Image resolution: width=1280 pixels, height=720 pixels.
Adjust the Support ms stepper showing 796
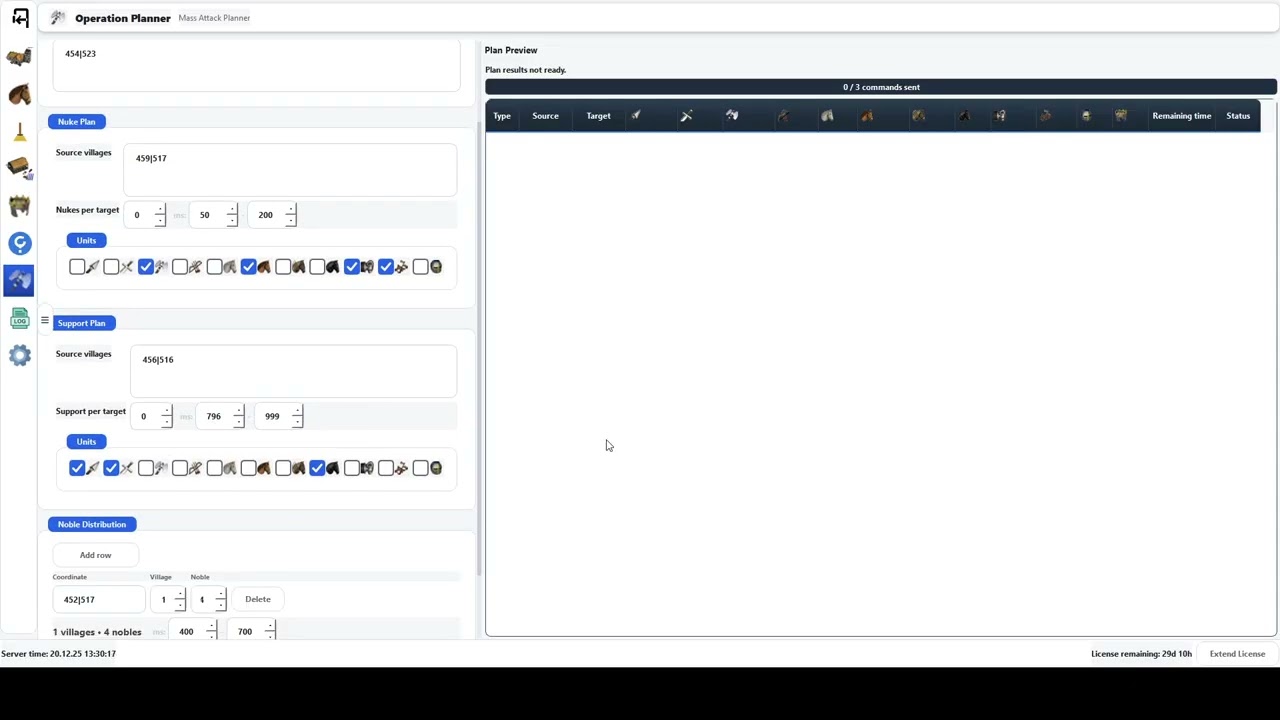221,416
